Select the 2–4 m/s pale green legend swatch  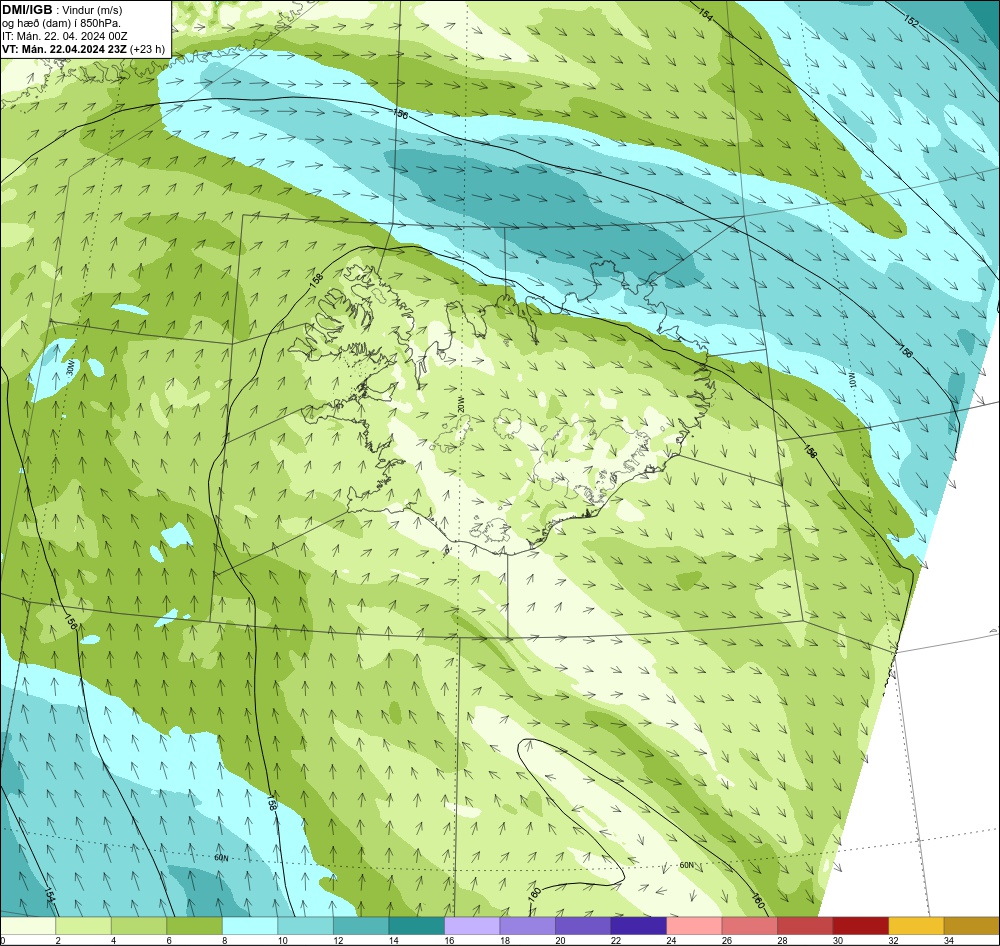pos(84,926)
